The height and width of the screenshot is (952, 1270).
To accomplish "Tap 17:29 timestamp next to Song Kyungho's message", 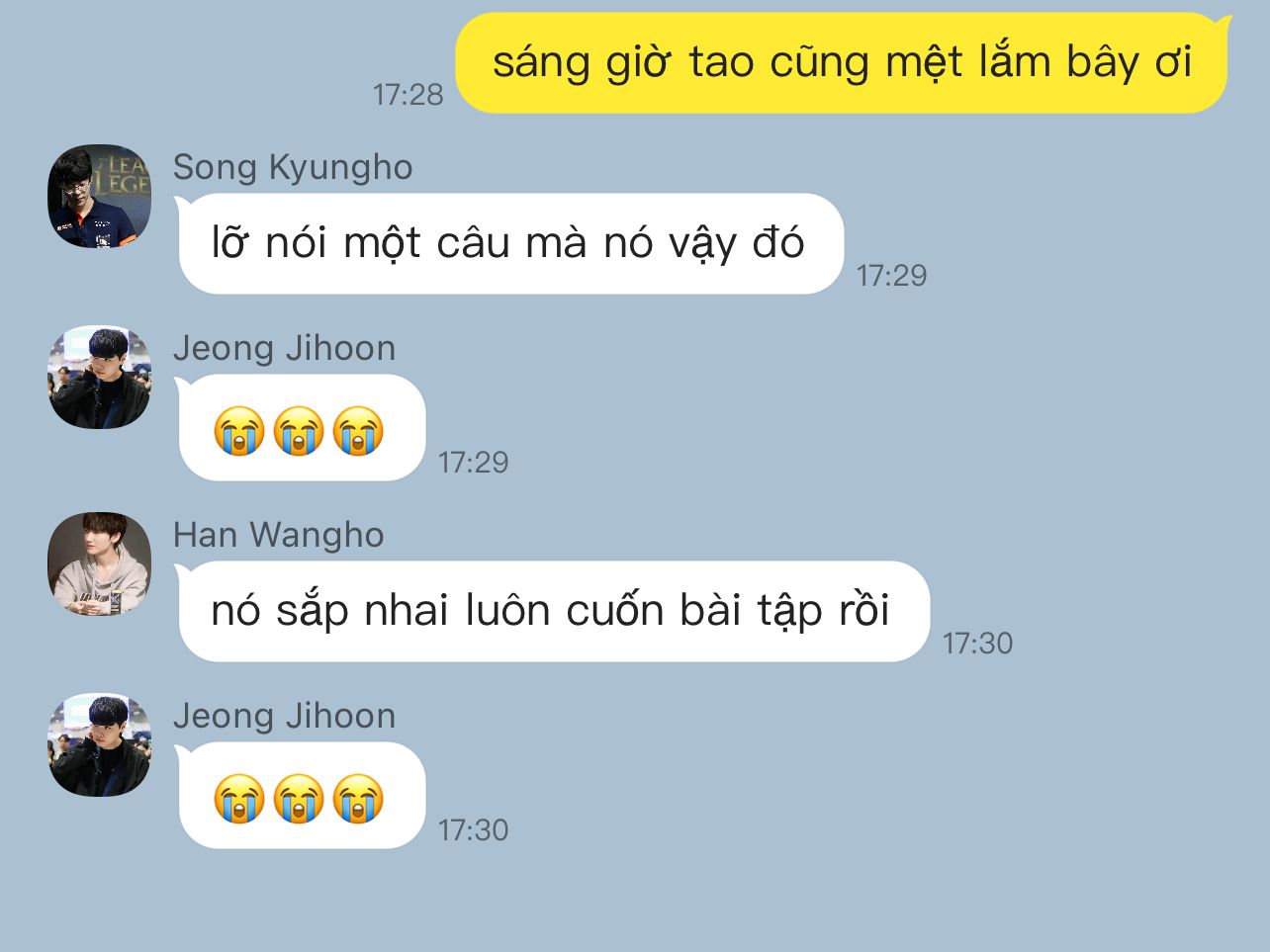I will pos(892,276).
